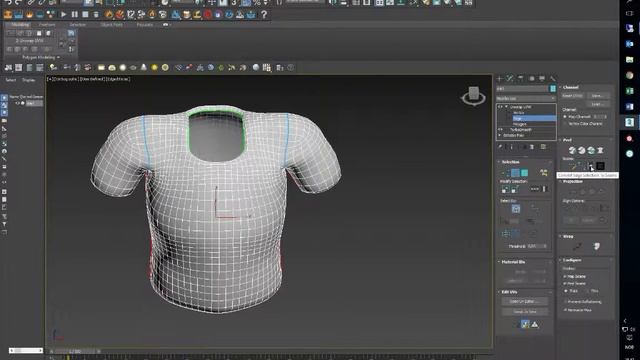Image resolution: width=640 pixels, height=360 pixels.
Task: Toggle the Prevent Reflattening checkbox
Action: tap(565, 302)
